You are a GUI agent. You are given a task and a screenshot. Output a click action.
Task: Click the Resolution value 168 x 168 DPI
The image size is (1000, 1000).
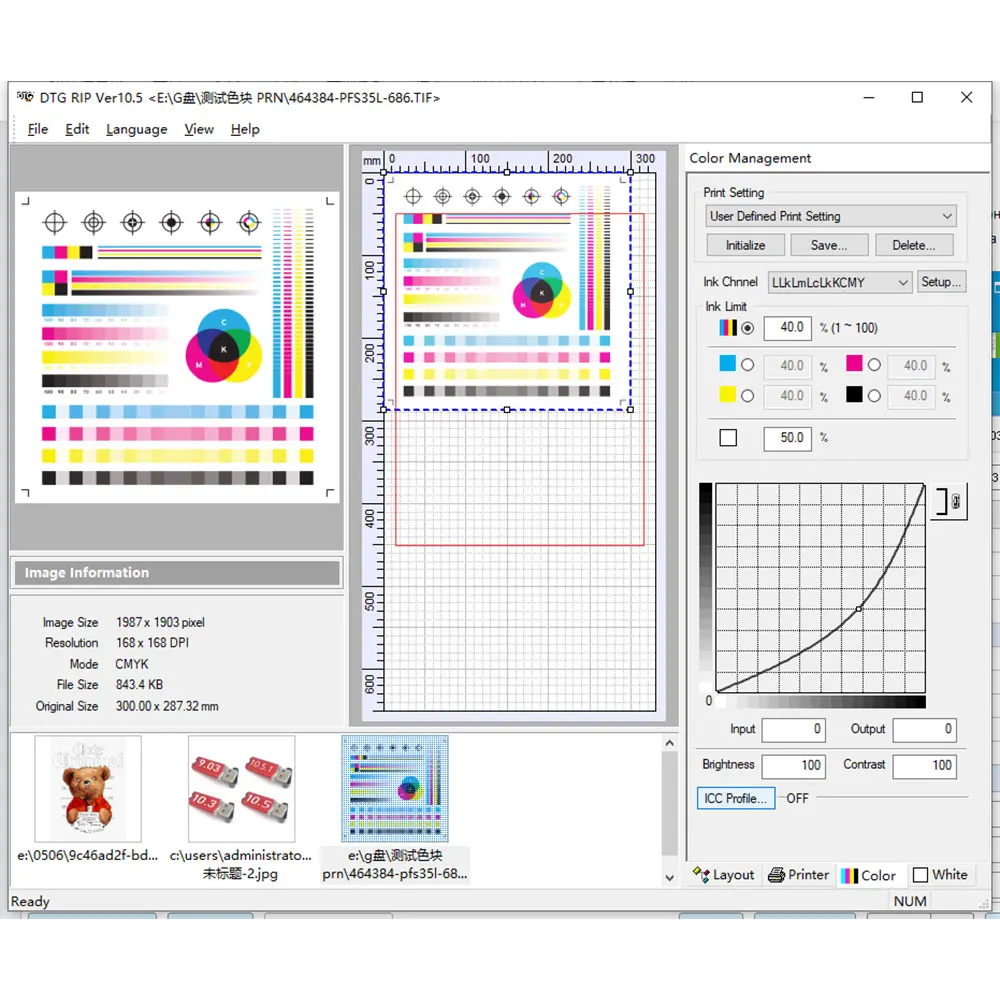(x=152, y=643)
